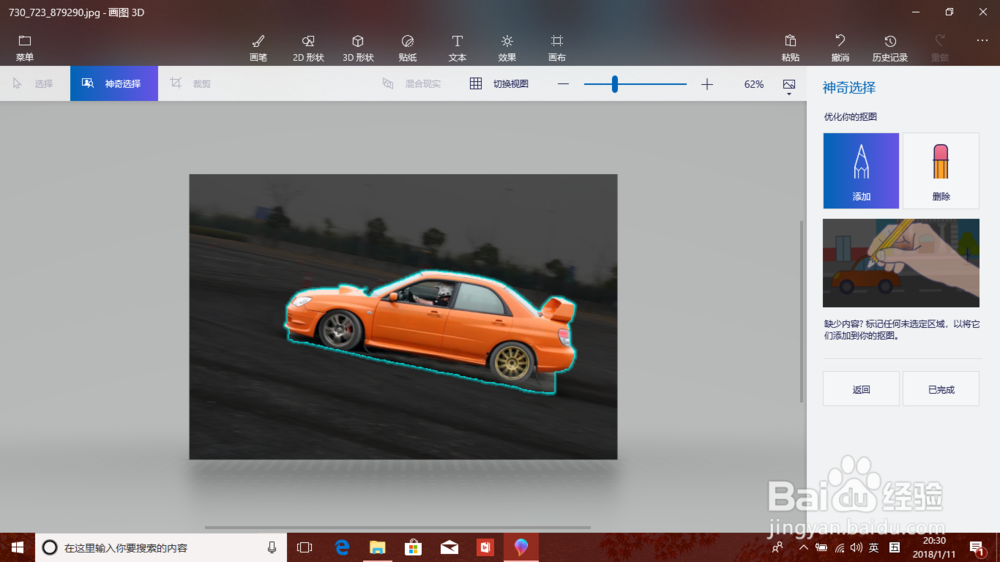1000x562 pixels.
Task: Click the 62% zoom value
Action: point(754,84)
